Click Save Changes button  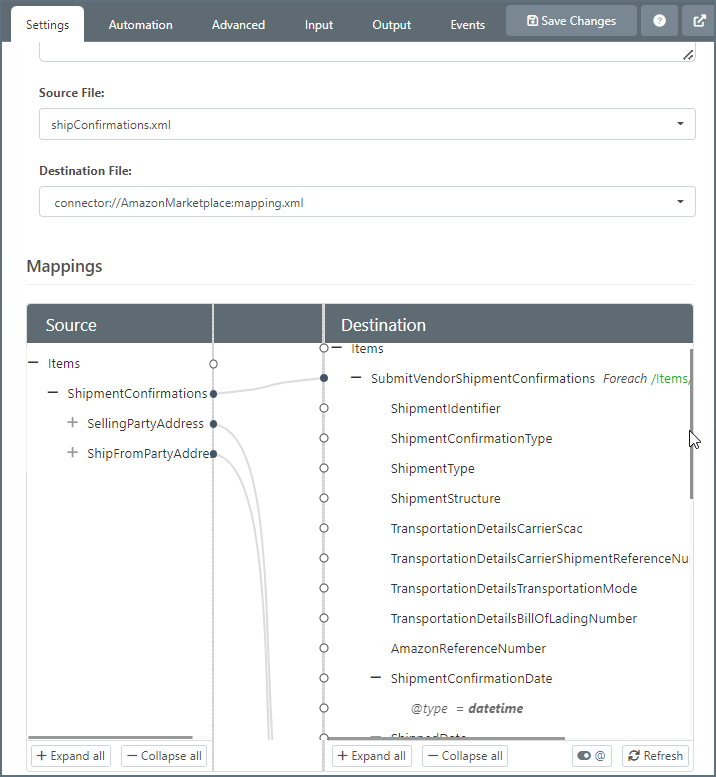click(571, 21)
